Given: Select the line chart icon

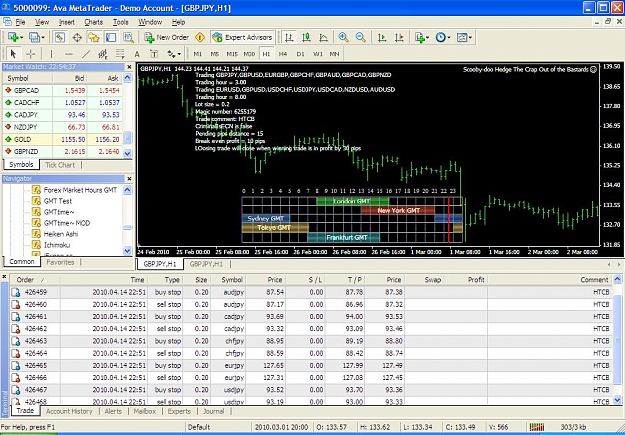Looking at the screenshot, I should tap(324, 37).
